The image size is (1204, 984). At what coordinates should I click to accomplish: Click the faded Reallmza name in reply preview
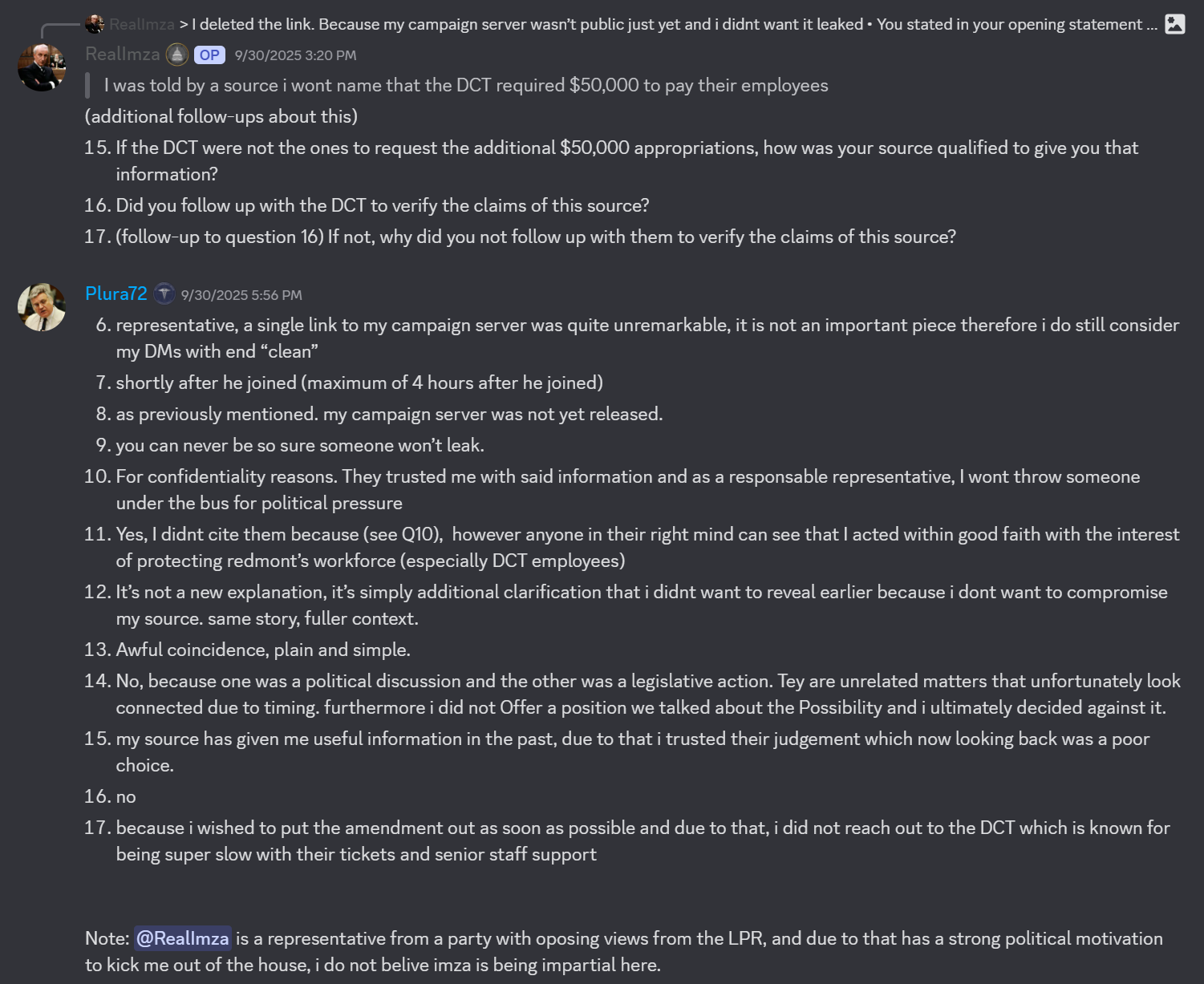[x=142, y=24]
